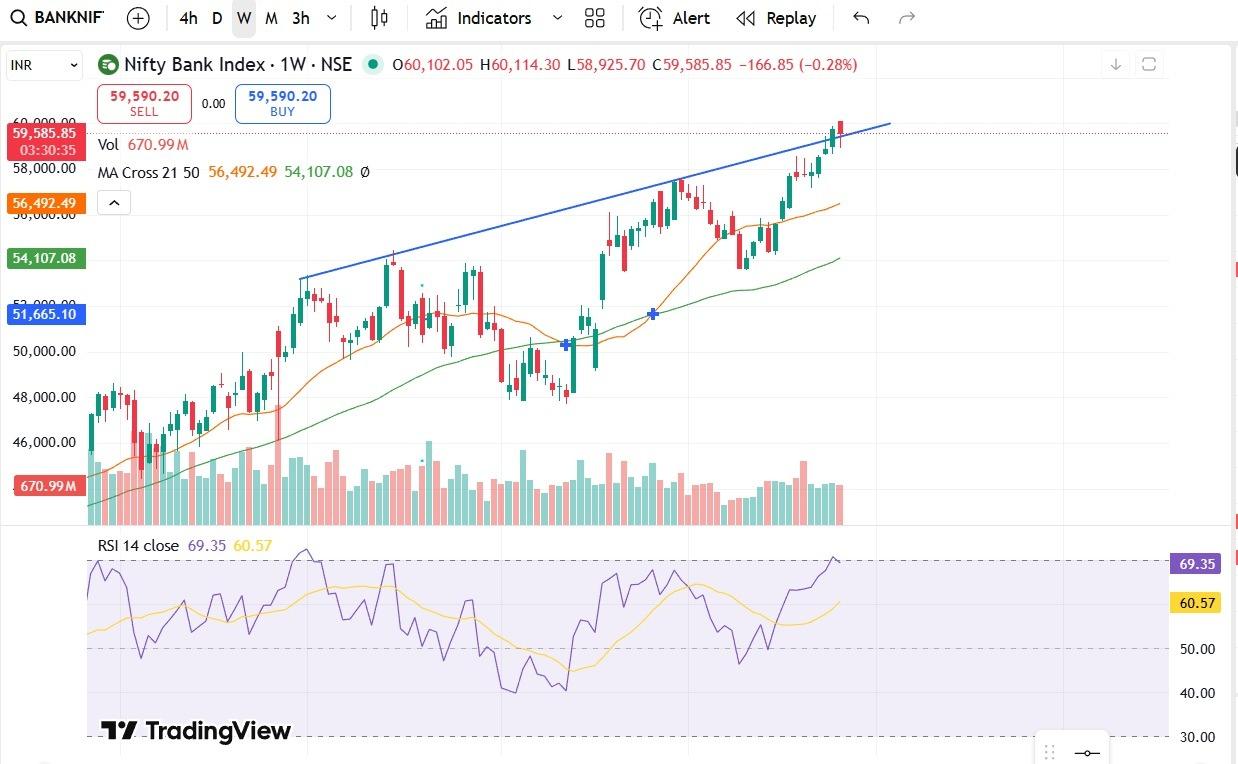Image resolution: width=1238 pixels, height=764 pixels.
Task: Click the drag handle dots icon
Action: tap(1049, 752)
